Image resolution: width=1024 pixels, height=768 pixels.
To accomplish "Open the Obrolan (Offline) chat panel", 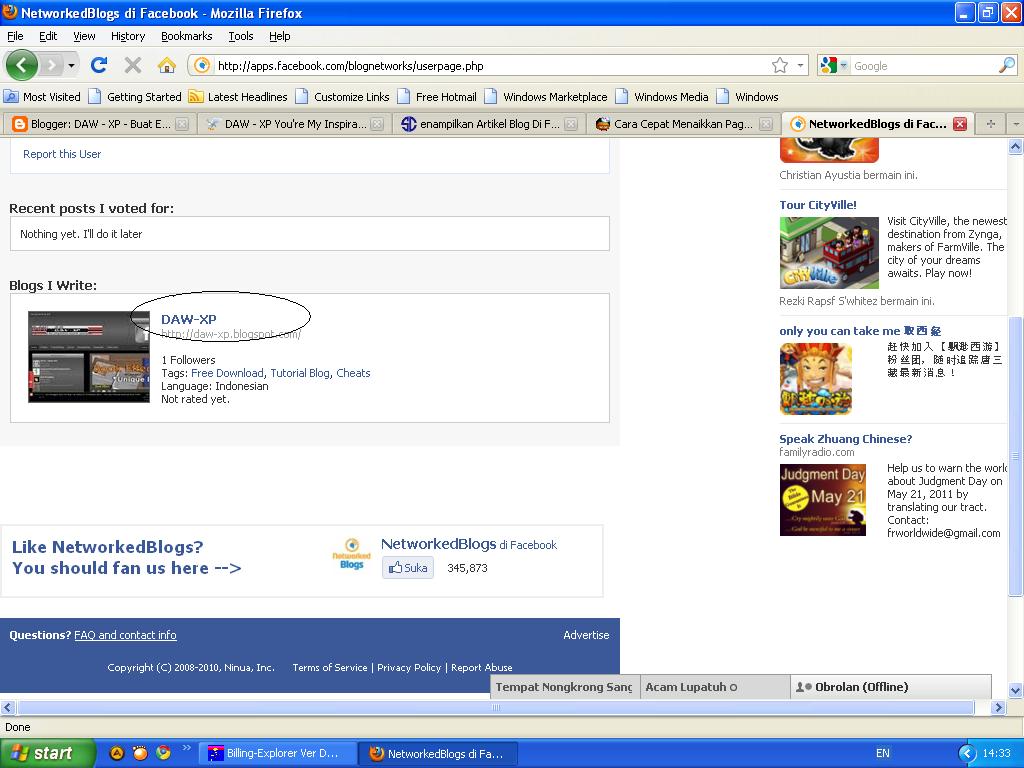I will [x=891, y=687].
